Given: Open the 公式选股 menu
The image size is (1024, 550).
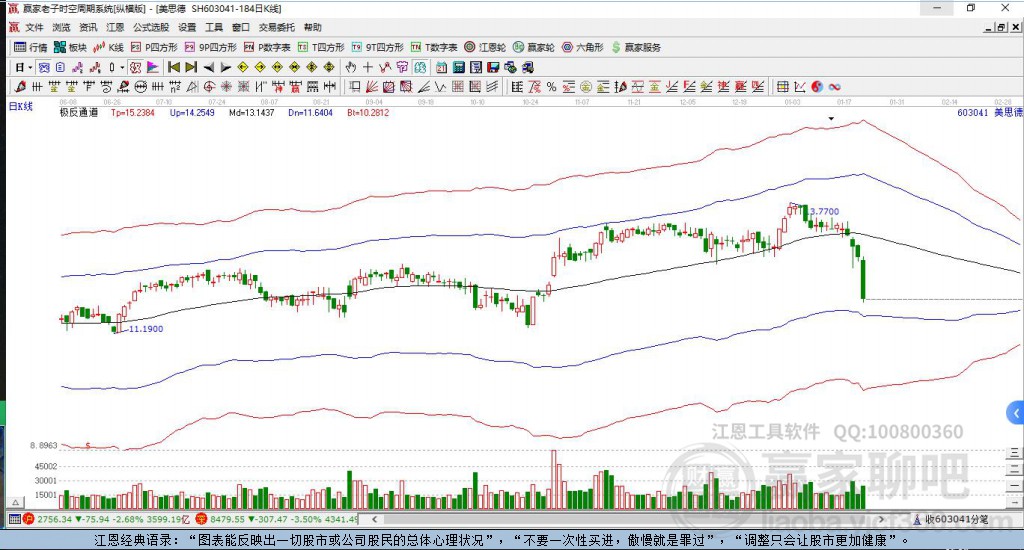Looking at the screenshot, I should pyautogui.click(x=151, y=27).
